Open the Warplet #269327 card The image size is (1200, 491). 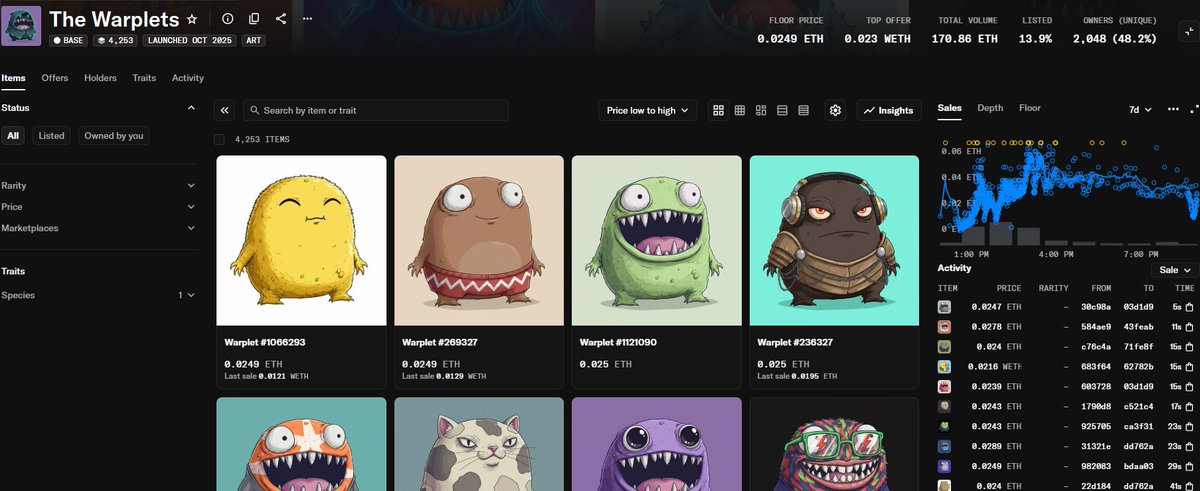pos(479,272)
